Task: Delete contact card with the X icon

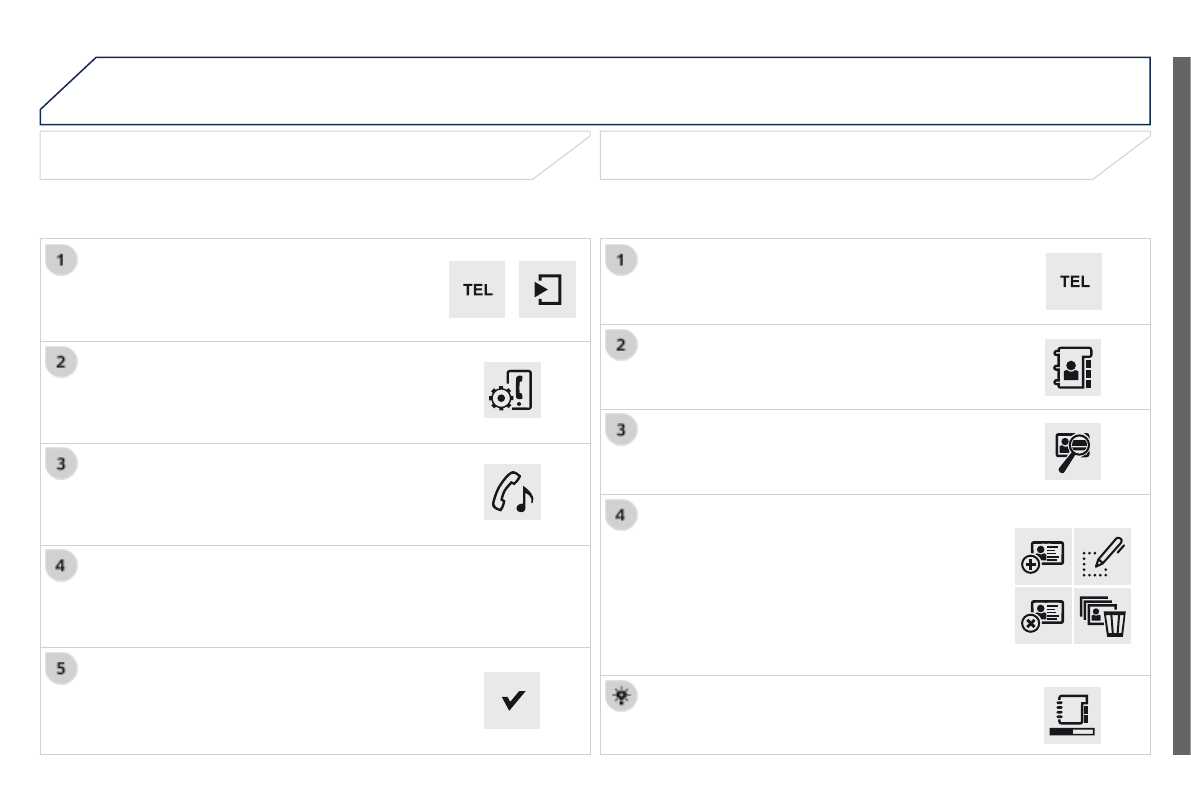Action: tap(1043, 615)
